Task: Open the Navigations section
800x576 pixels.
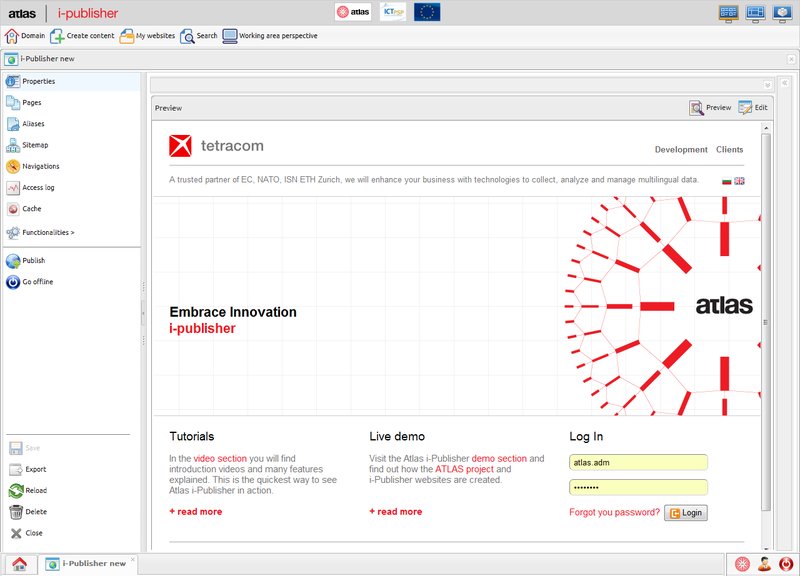Action: tap(71, 166)
